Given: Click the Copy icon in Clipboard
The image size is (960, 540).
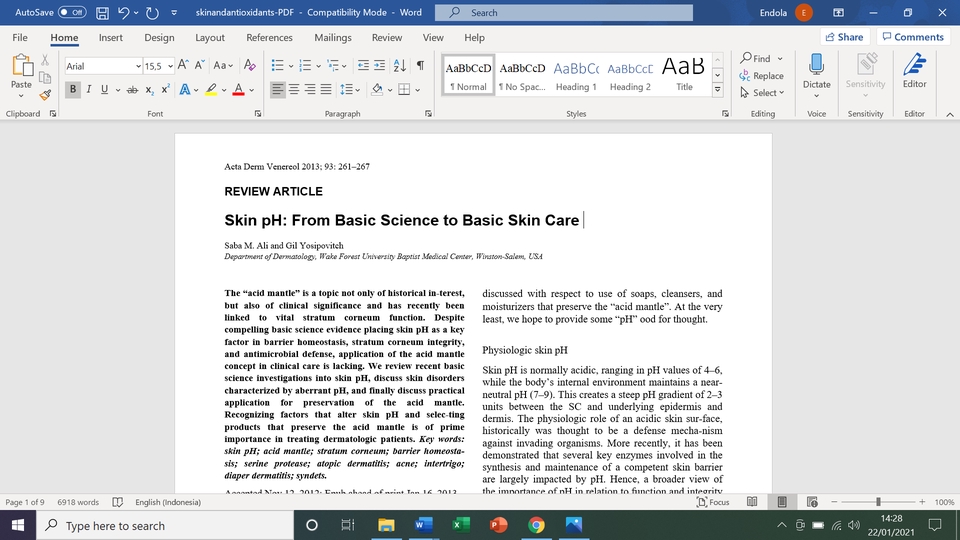Looking at the screenshot, I should [x=45, y=77].
